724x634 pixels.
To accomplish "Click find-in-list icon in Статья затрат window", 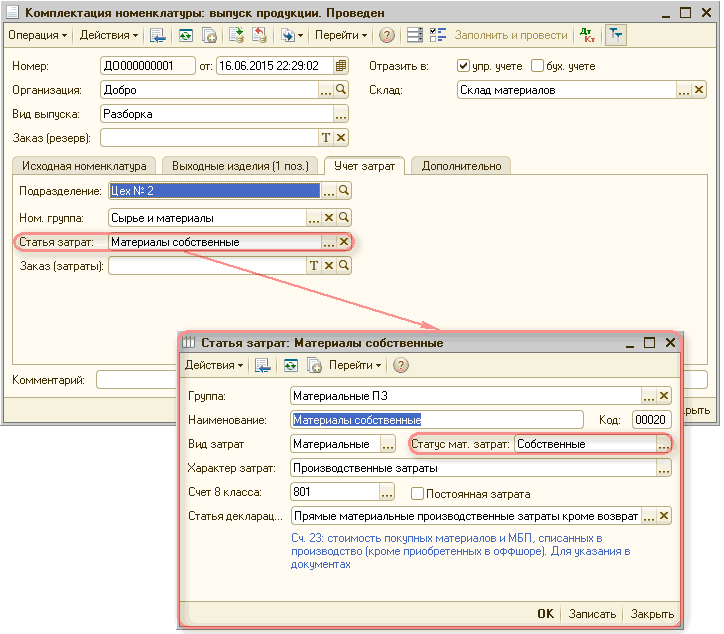I will [262, 365].
